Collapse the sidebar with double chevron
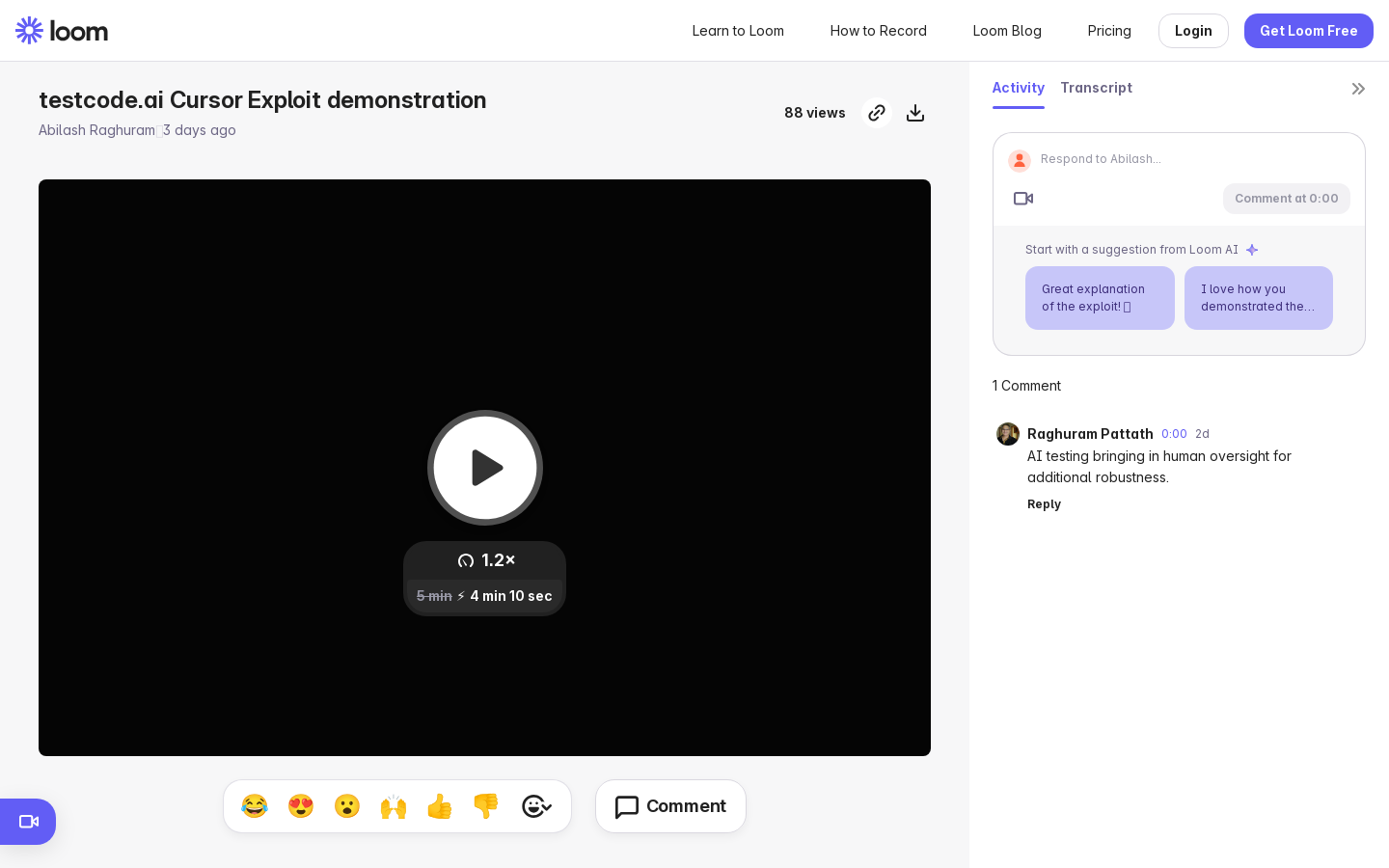The image size is (1389, 868). pos(1358,89)
